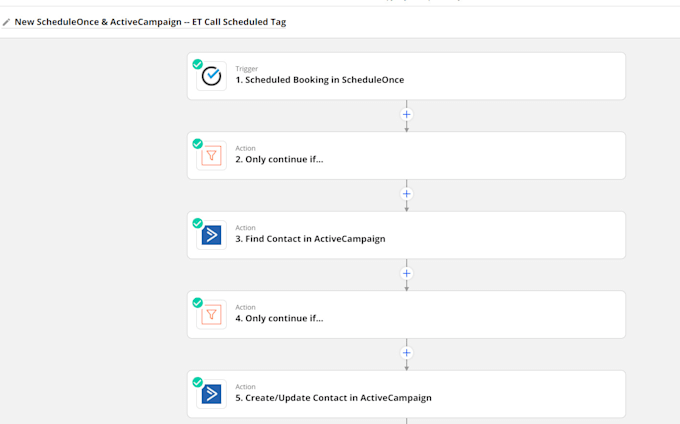This screenshot has width=680, height=424.
Task: Click the green checkmark on step 1
Action: click(197, 64)
